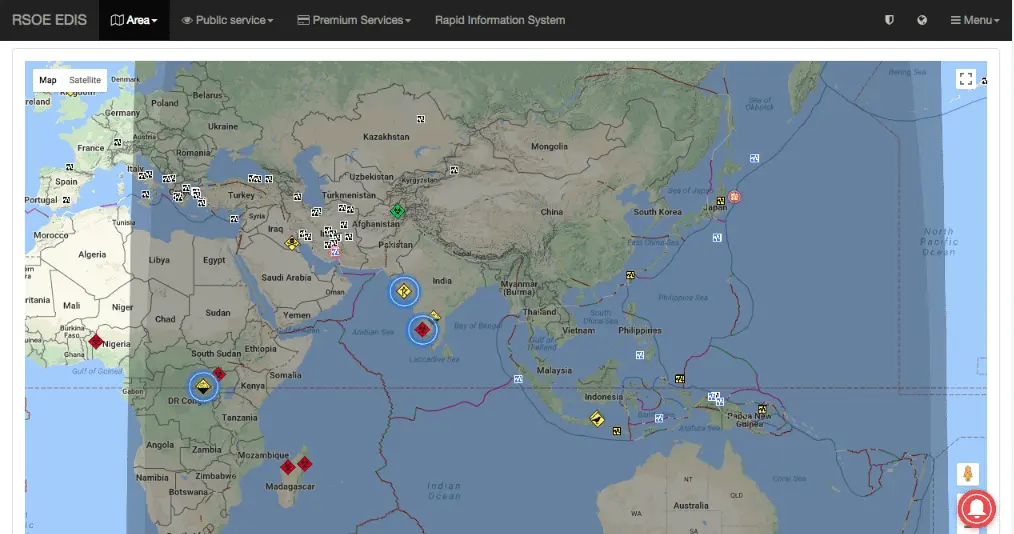Select the Street View pegman icon
Screen dimensions: 1014x534
(967, 474)
